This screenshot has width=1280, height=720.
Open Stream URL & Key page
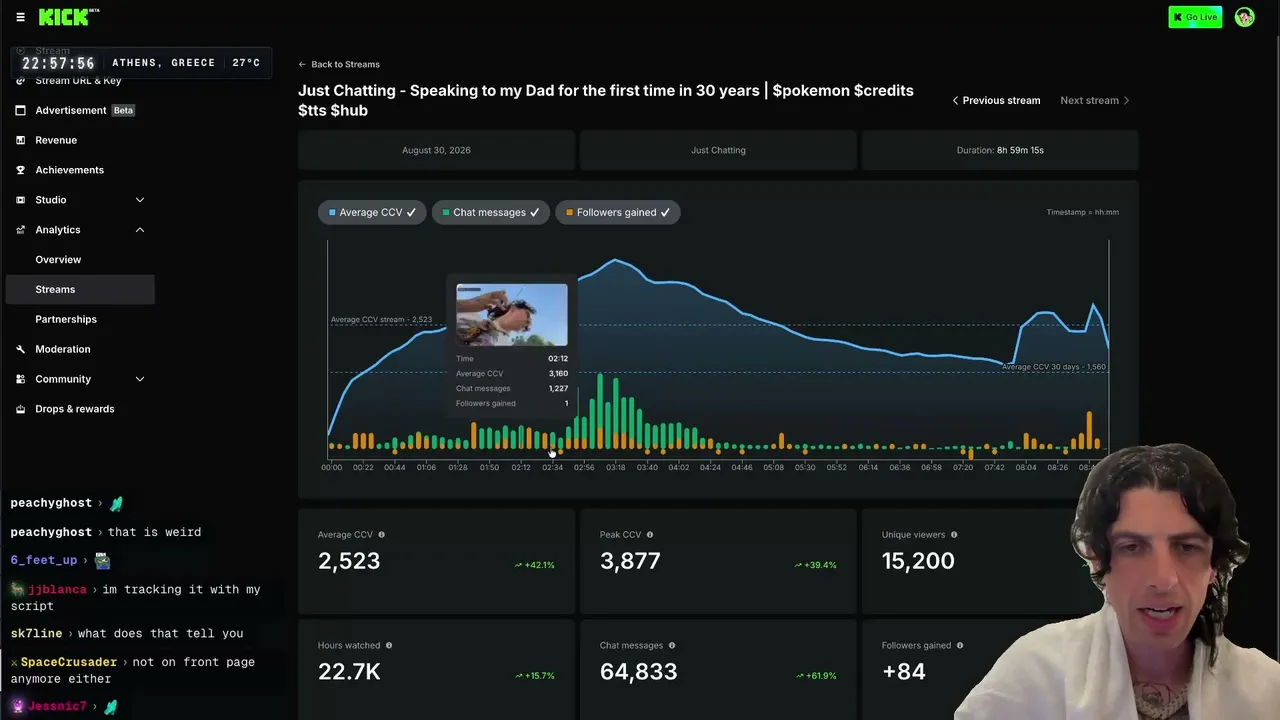(78, 80)
